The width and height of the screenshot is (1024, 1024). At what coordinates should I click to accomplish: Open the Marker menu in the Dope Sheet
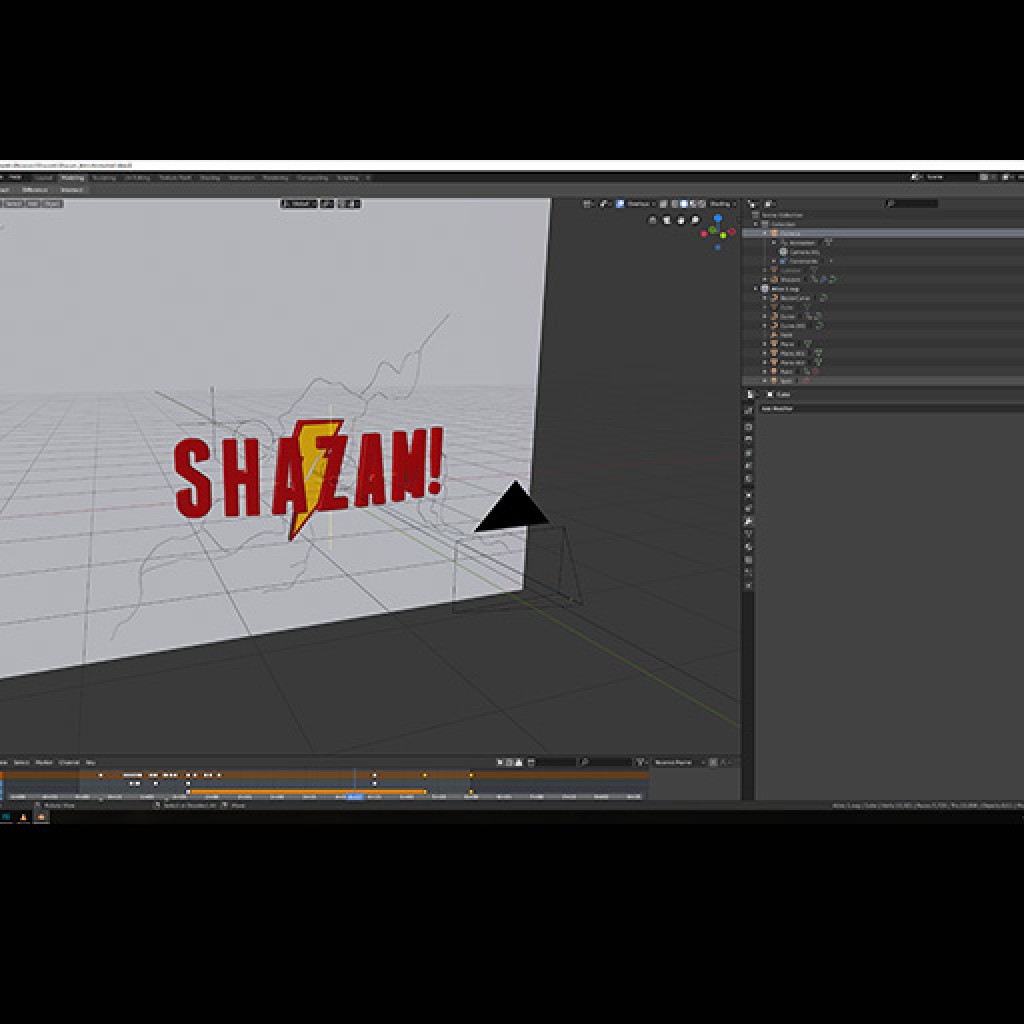(x=46, y=762)
